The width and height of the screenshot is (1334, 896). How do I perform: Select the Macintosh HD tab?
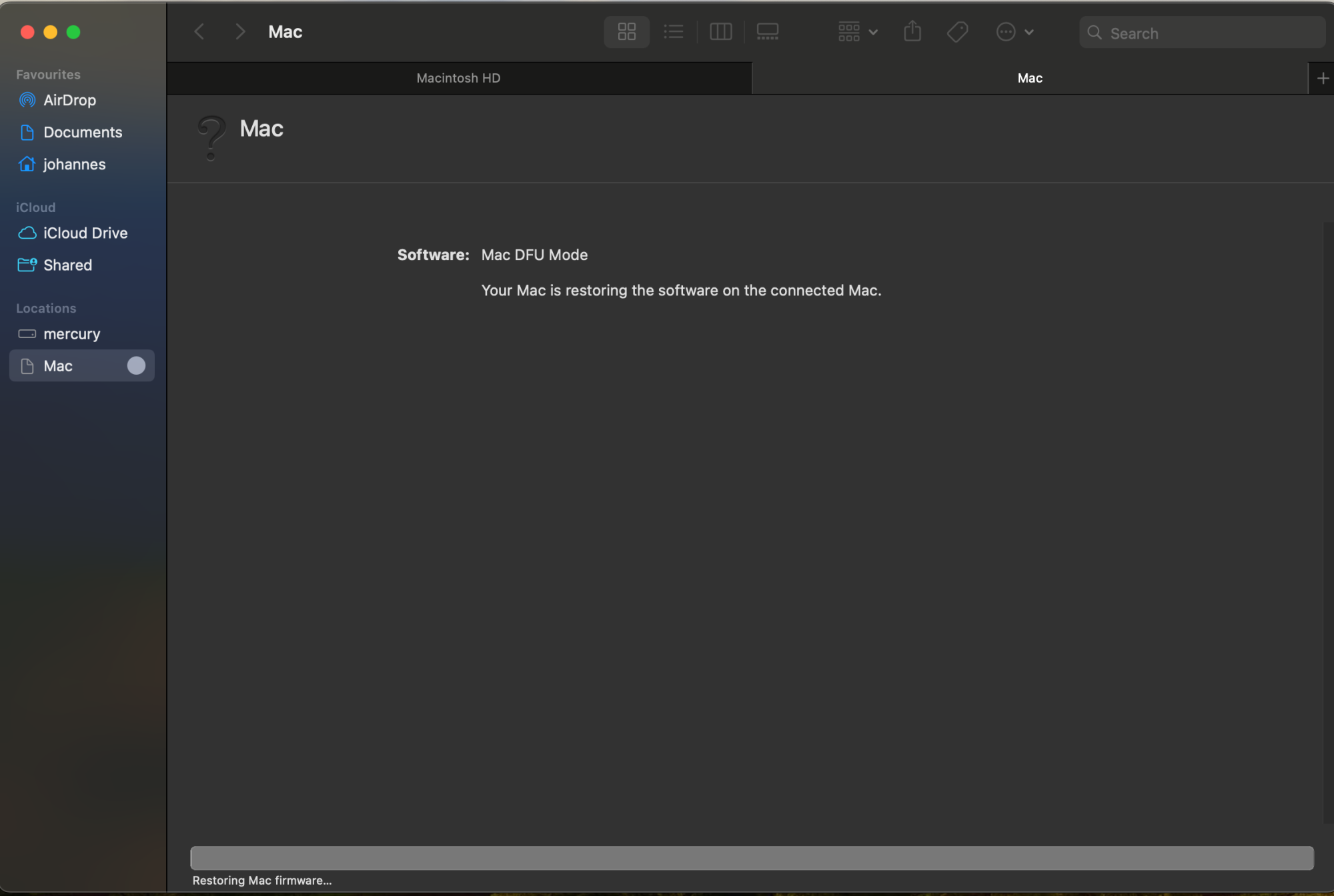tap(458, 77)
